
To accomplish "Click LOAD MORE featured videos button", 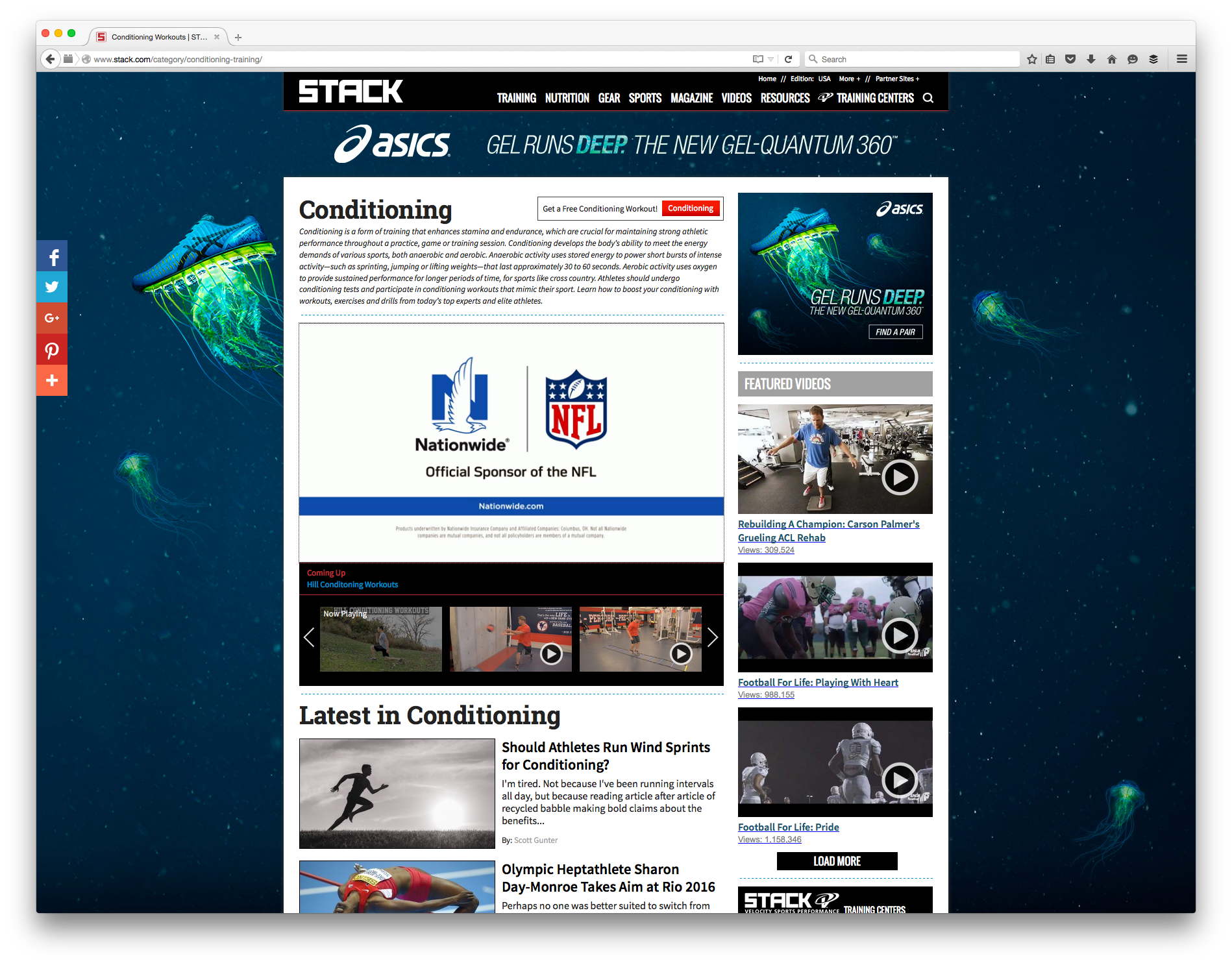I will tap(837, 861).
